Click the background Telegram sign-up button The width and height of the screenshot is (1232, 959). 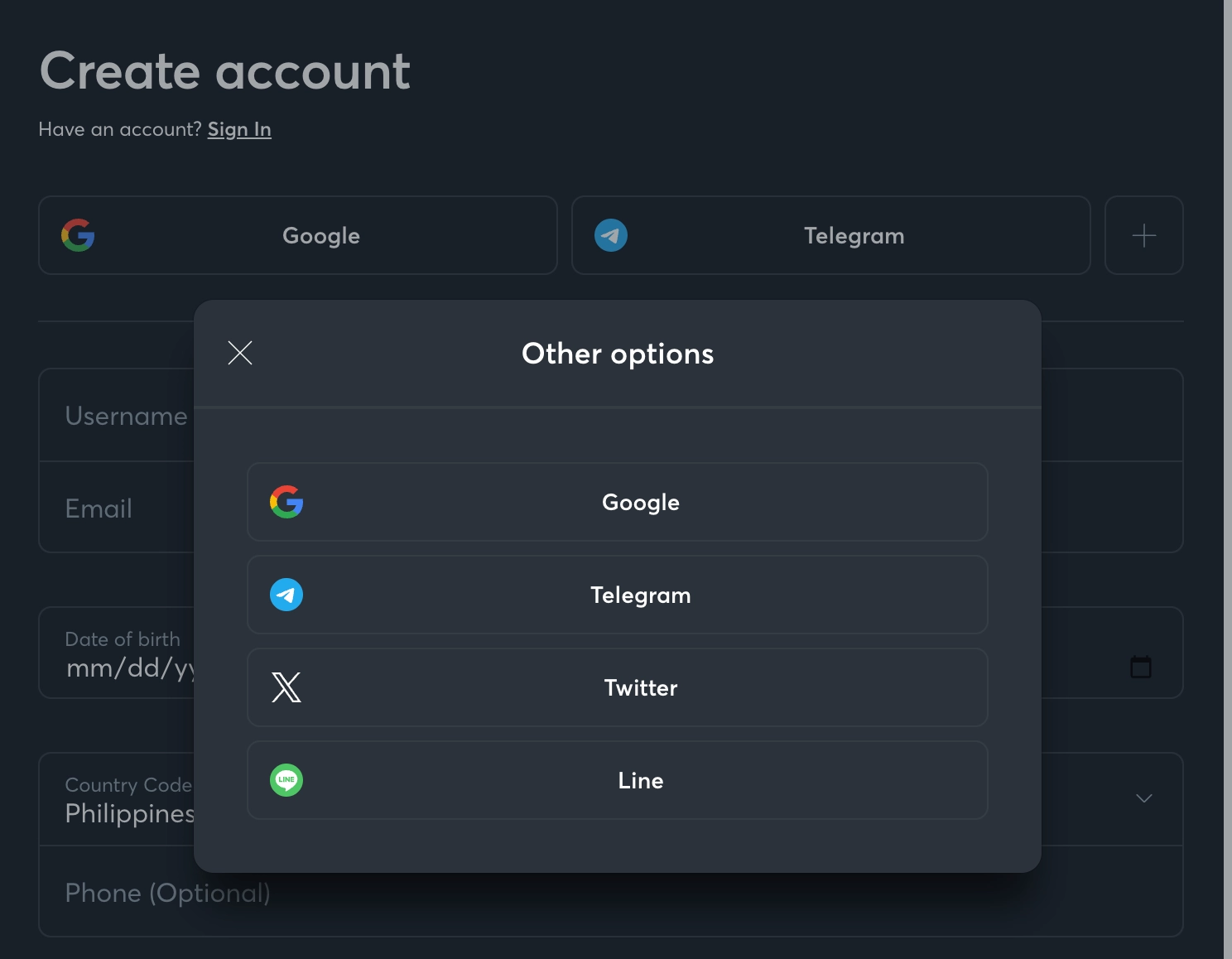[831, 235]
